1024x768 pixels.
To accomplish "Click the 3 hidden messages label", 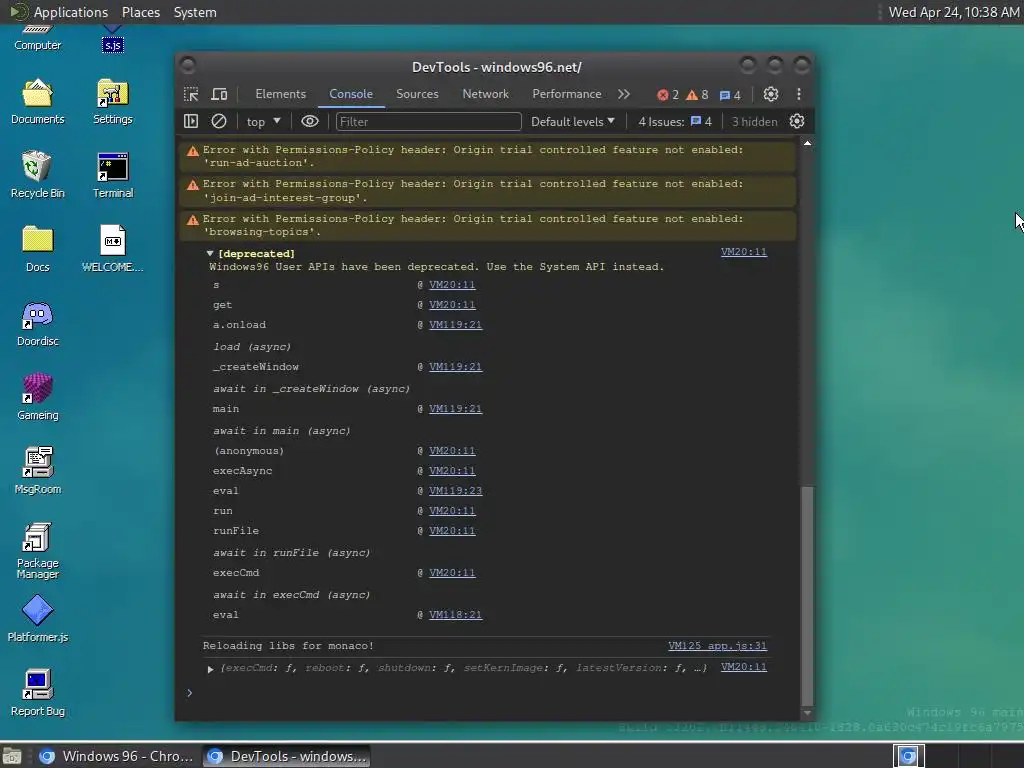I will [754, 121].
